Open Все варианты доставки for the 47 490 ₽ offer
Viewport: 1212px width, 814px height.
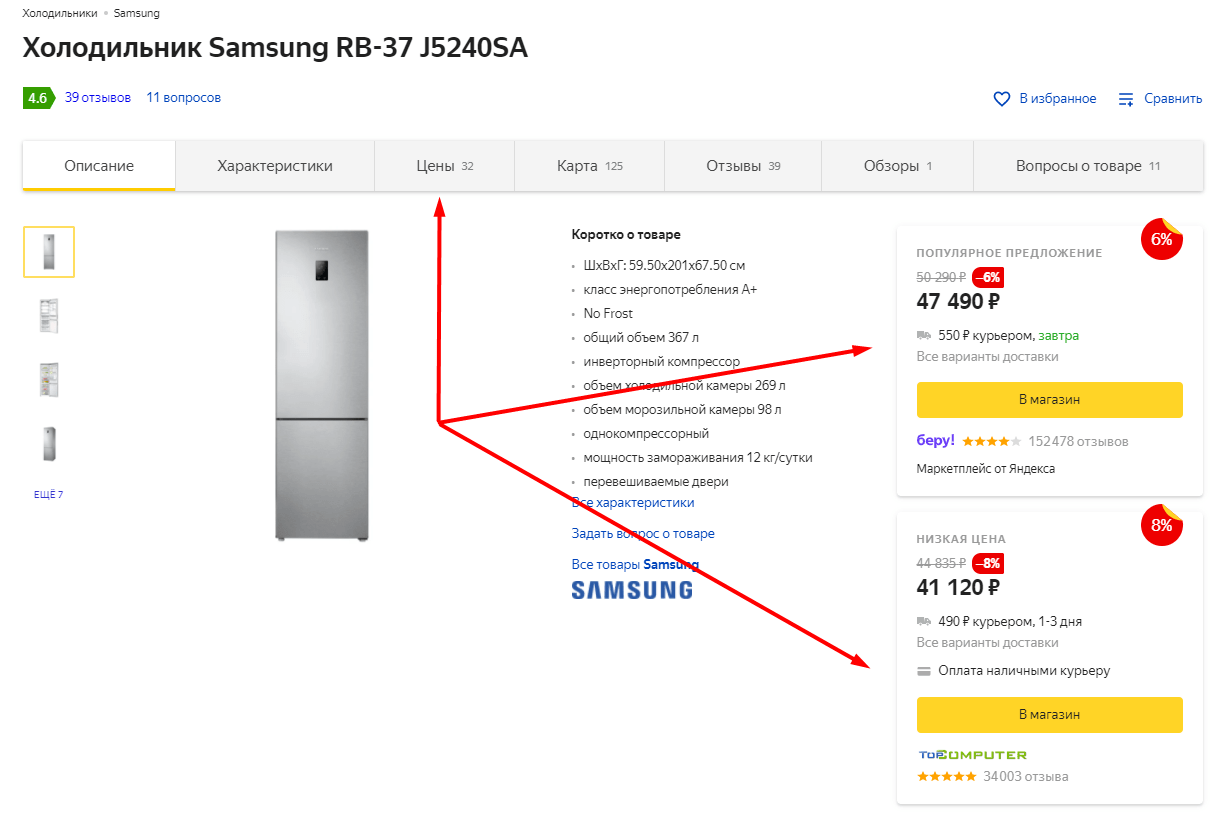tap(987, 357)
